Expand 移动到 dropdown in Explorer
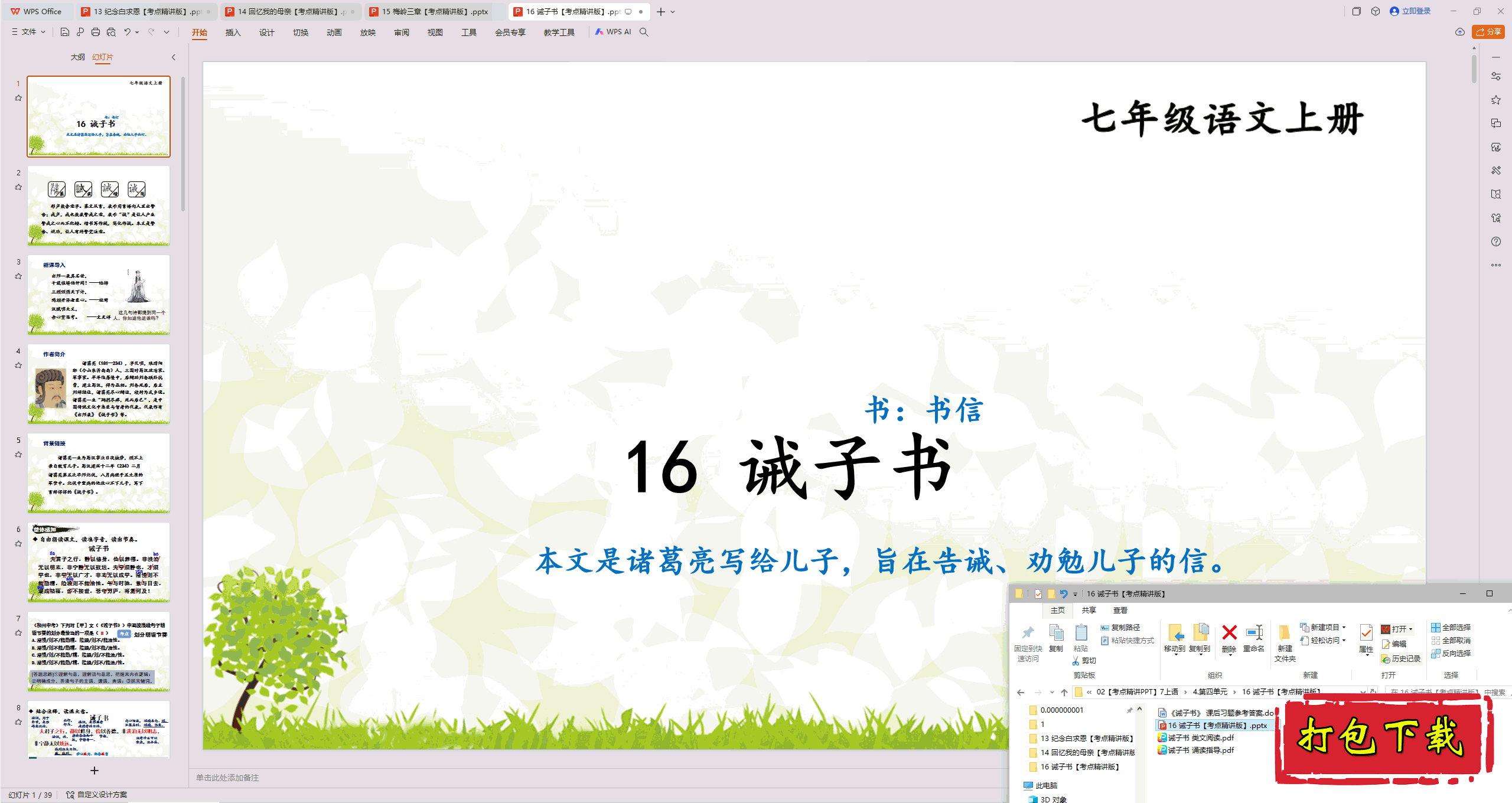Viewport: 1512px width, 803px height. pos(1175,654)
